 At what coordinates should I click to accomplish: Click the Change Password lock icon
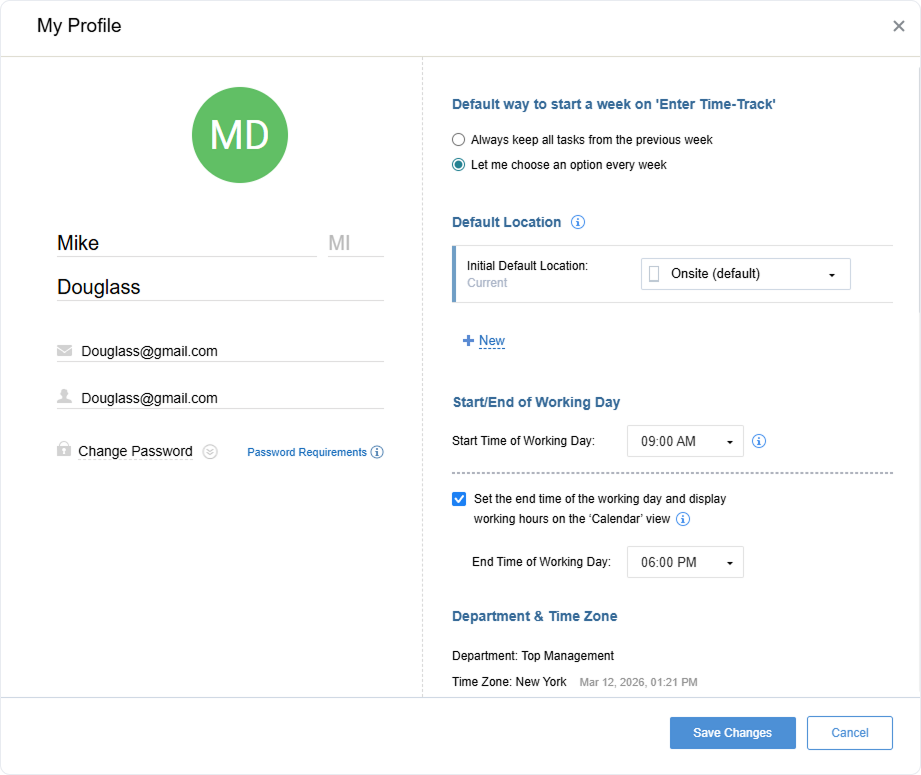click(x=63, y=451)
